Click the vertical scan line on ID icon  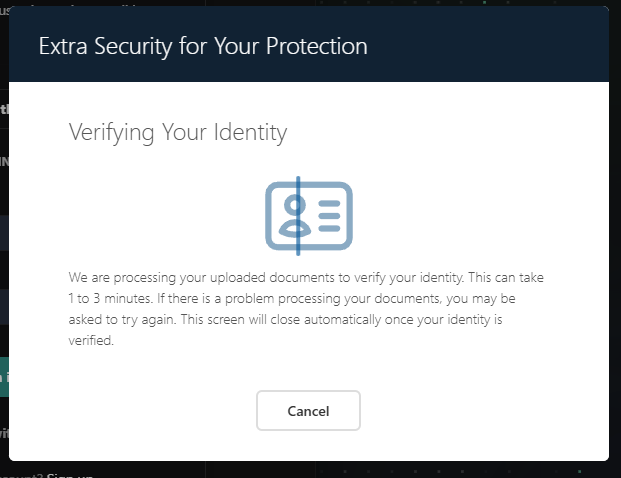[x=298, y=215]
